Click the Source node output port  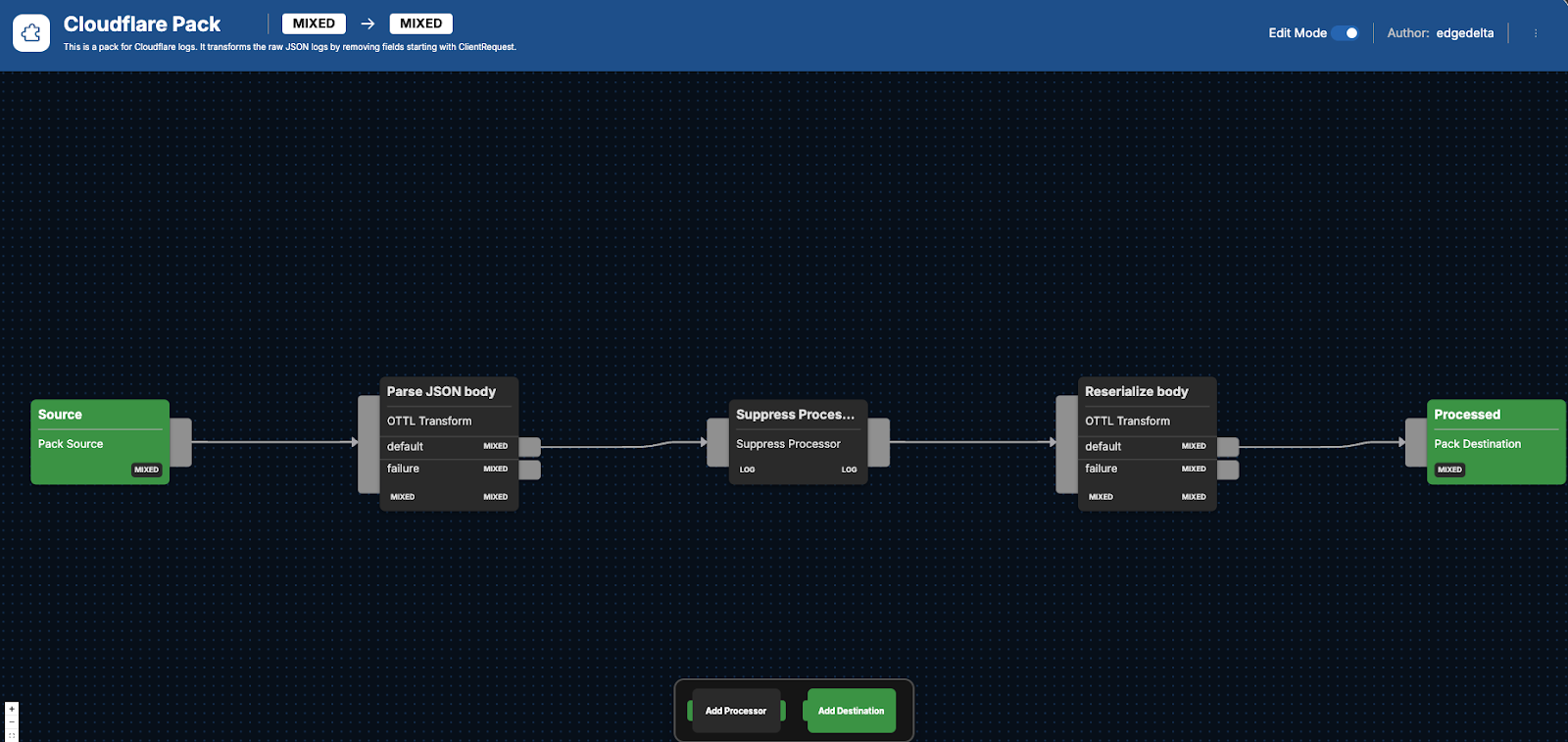pyautogui.click(x=181, y=442)
